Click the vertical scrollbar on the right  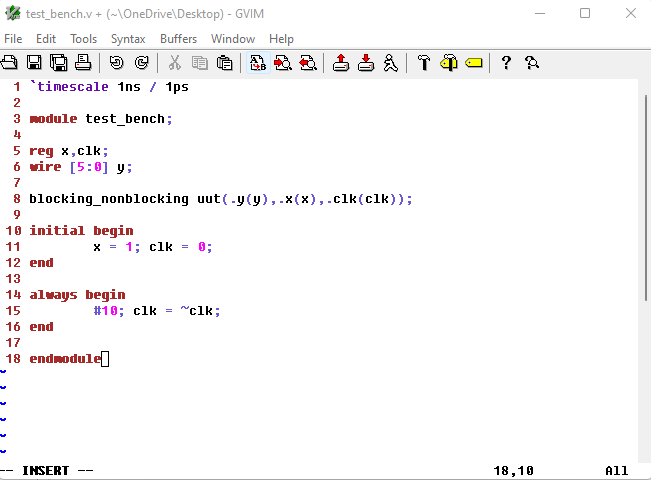645,250
